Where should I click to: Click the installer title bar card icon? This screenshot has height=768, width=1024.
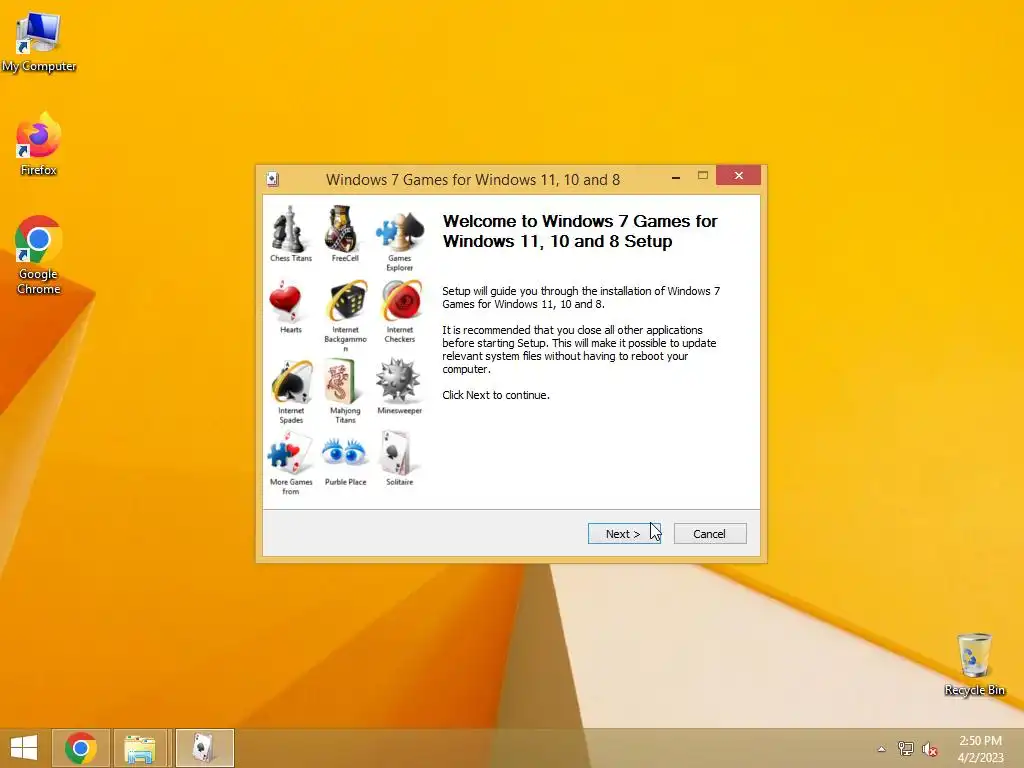click(x=273, y=179)
